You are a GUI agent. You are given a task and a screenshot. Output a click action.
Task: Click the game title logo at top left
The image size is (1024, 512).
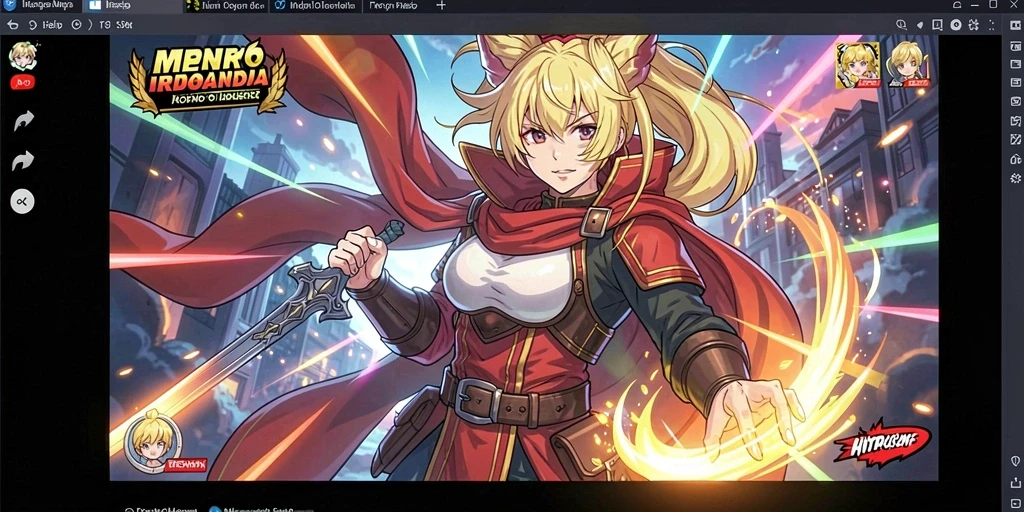coord(208,78)
